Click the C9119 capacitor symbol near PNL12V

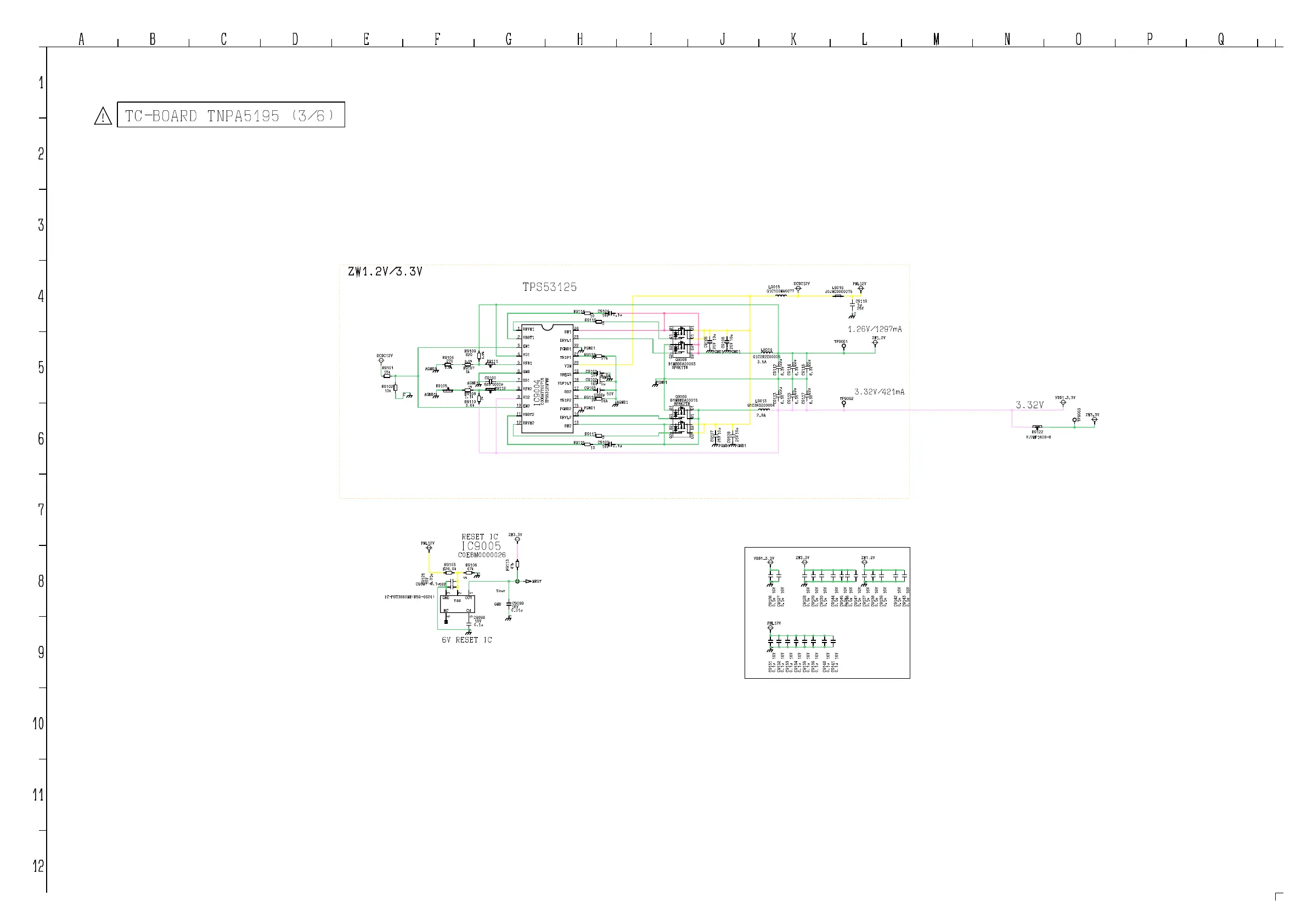click(x=852, y=304)
